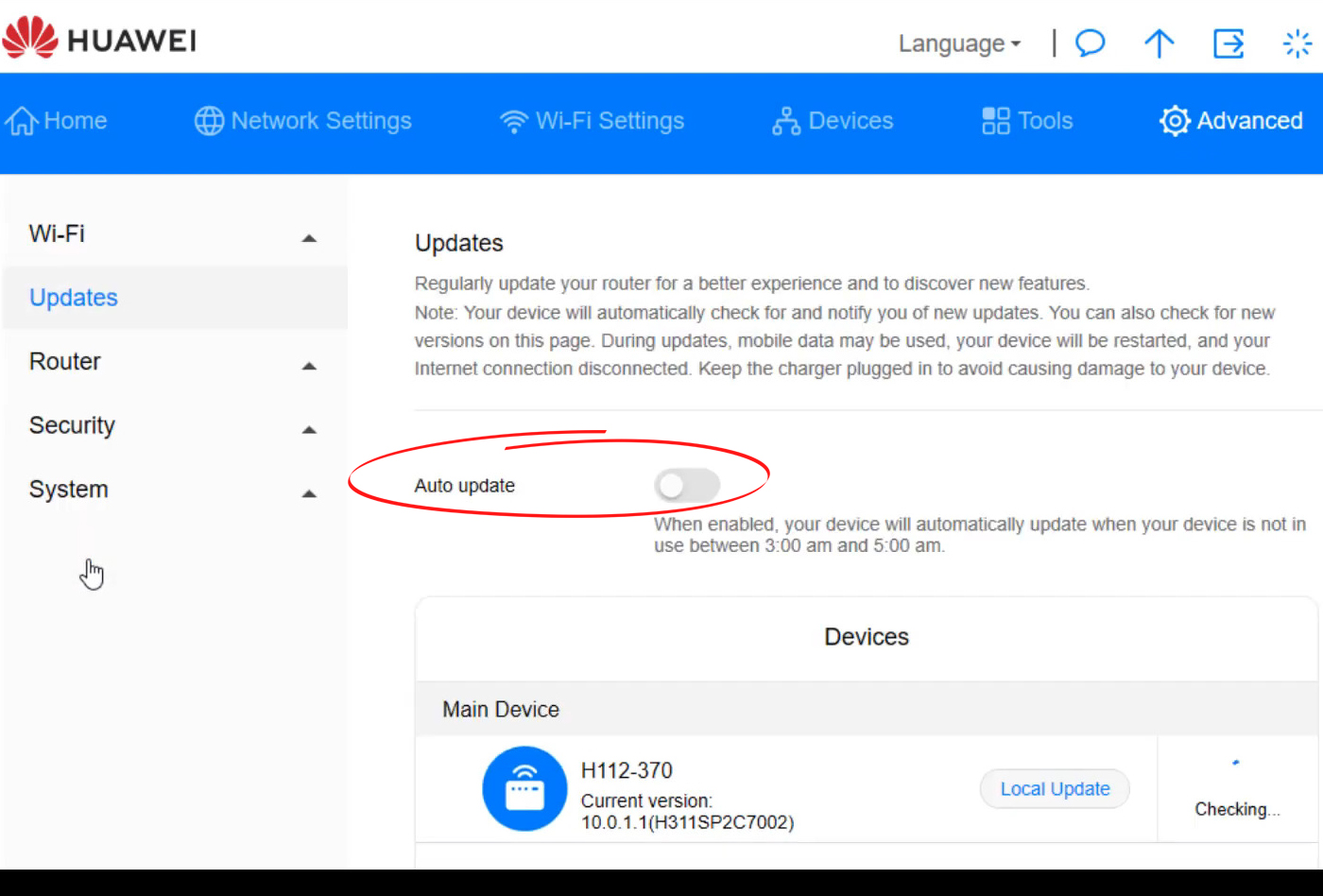Collapse the Wi-Fi section in the sidebar

pyautogui.click(x=307, y=238)
